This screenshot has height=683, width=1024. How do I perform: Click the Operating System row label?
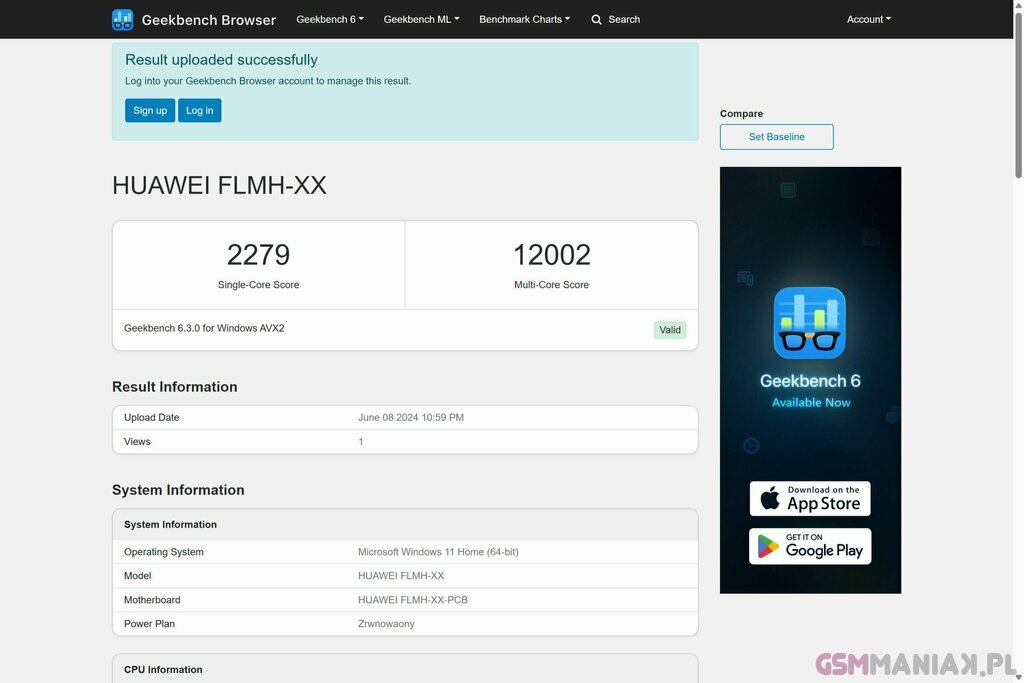click(164, 552)
